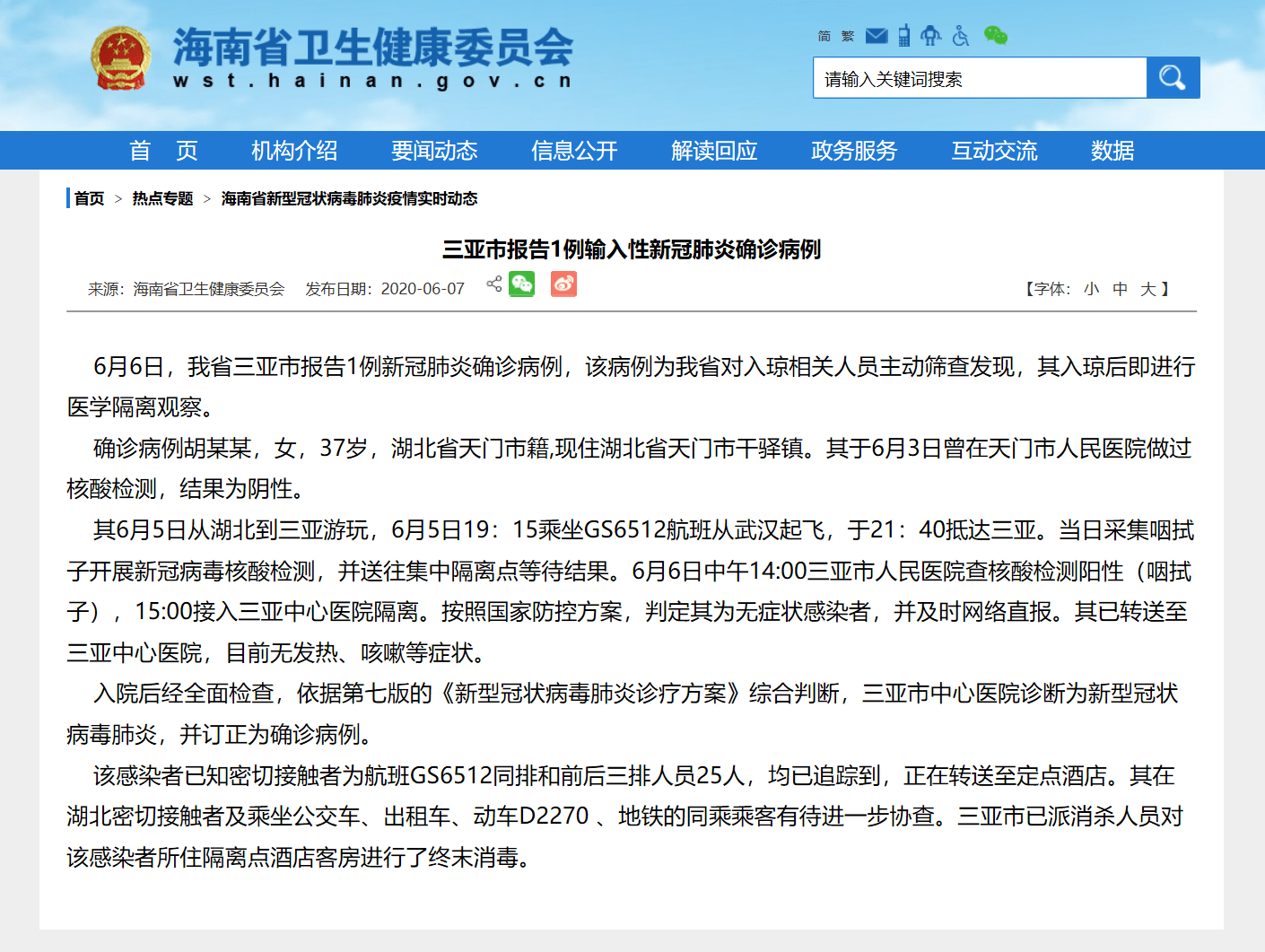Switch to simplified Chinese 简

click(x=824, y=36)
